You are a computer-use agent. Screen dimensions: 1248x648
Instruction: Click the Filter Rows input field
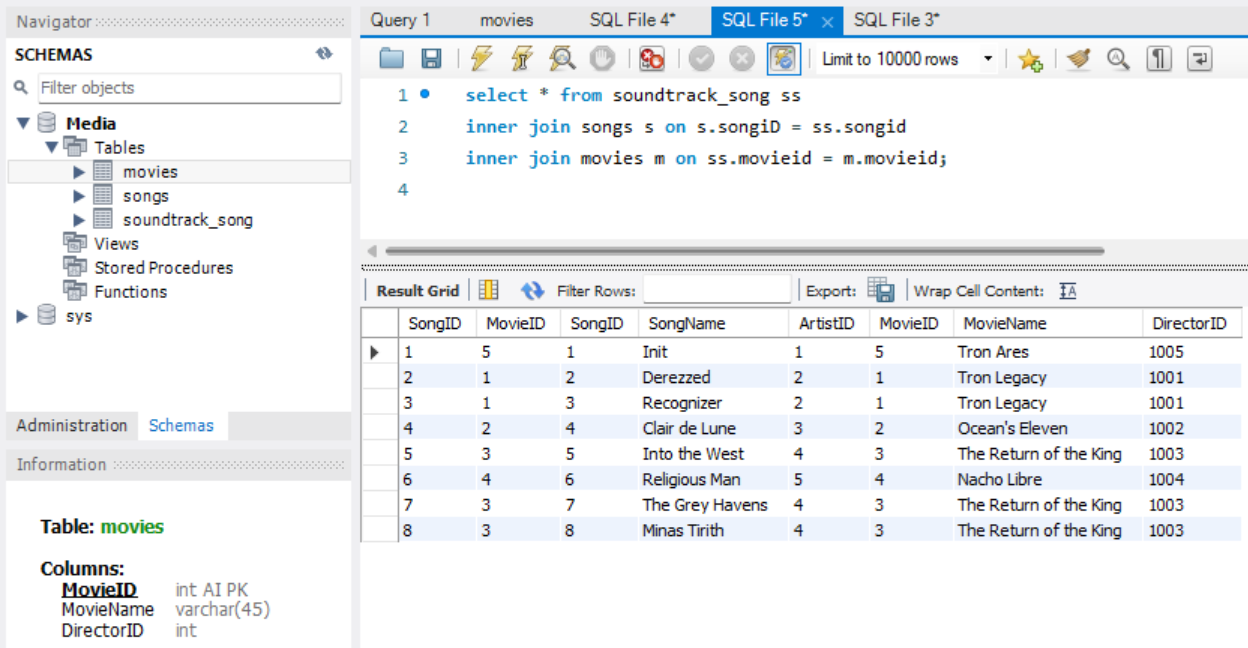716,291
